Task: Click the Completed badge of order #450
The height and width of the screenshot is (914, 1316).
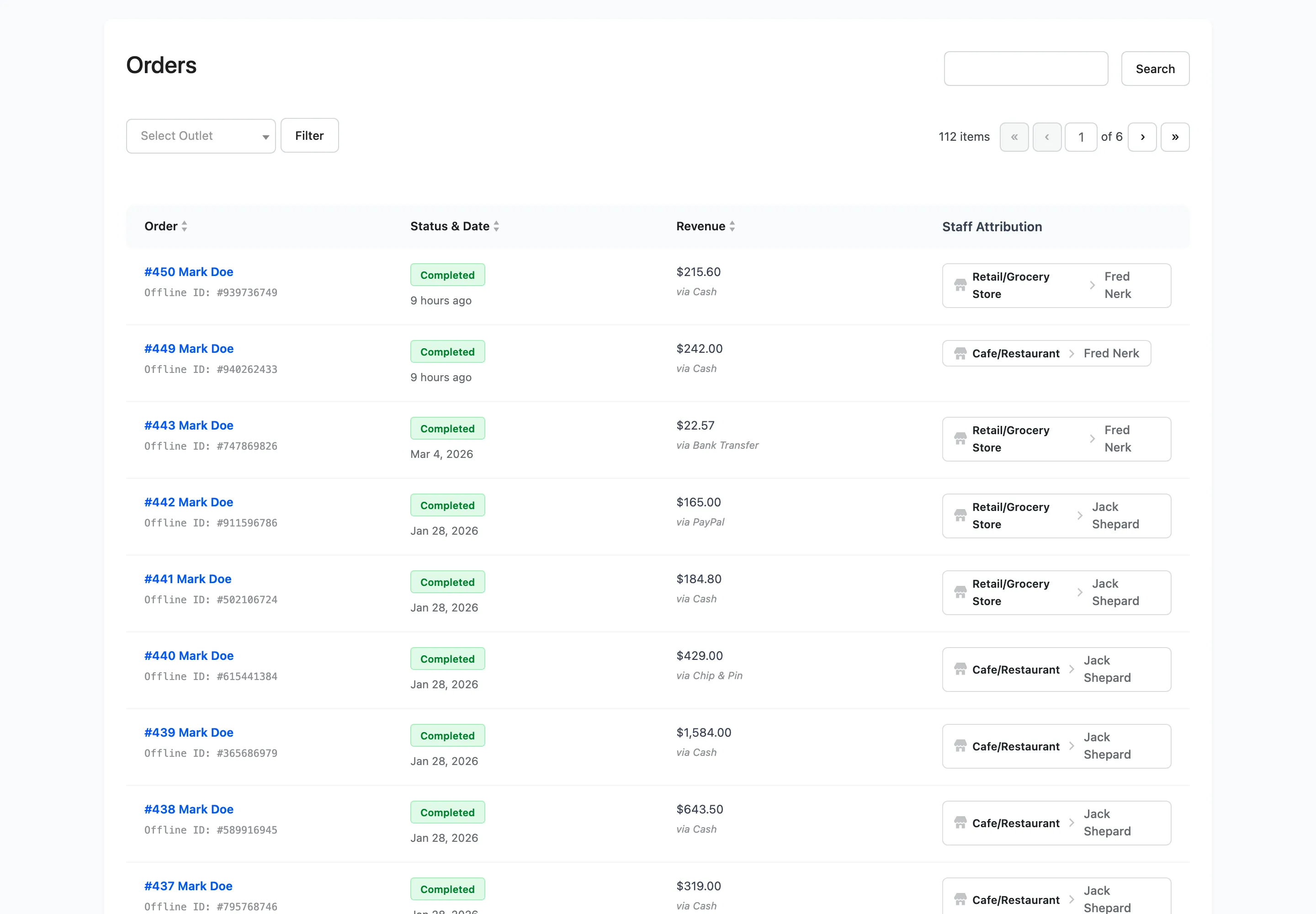Action: (x=447, y=275)
